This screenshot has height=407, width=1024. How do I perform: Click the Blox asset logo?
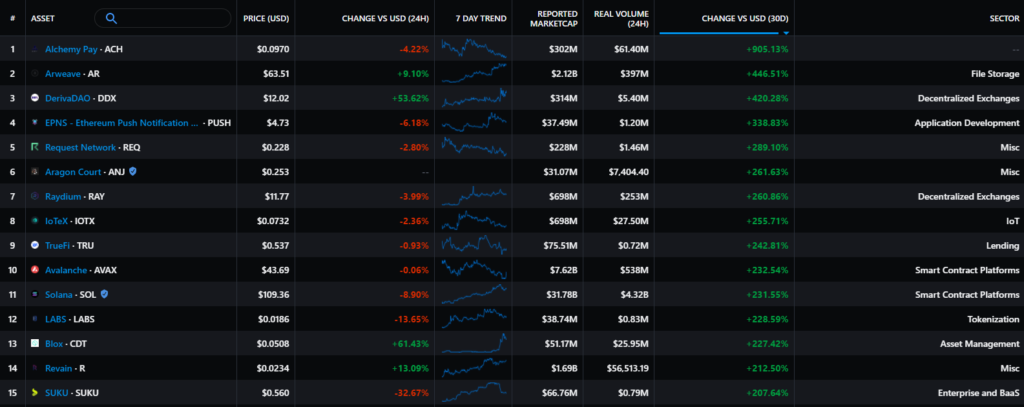point(35,343)
